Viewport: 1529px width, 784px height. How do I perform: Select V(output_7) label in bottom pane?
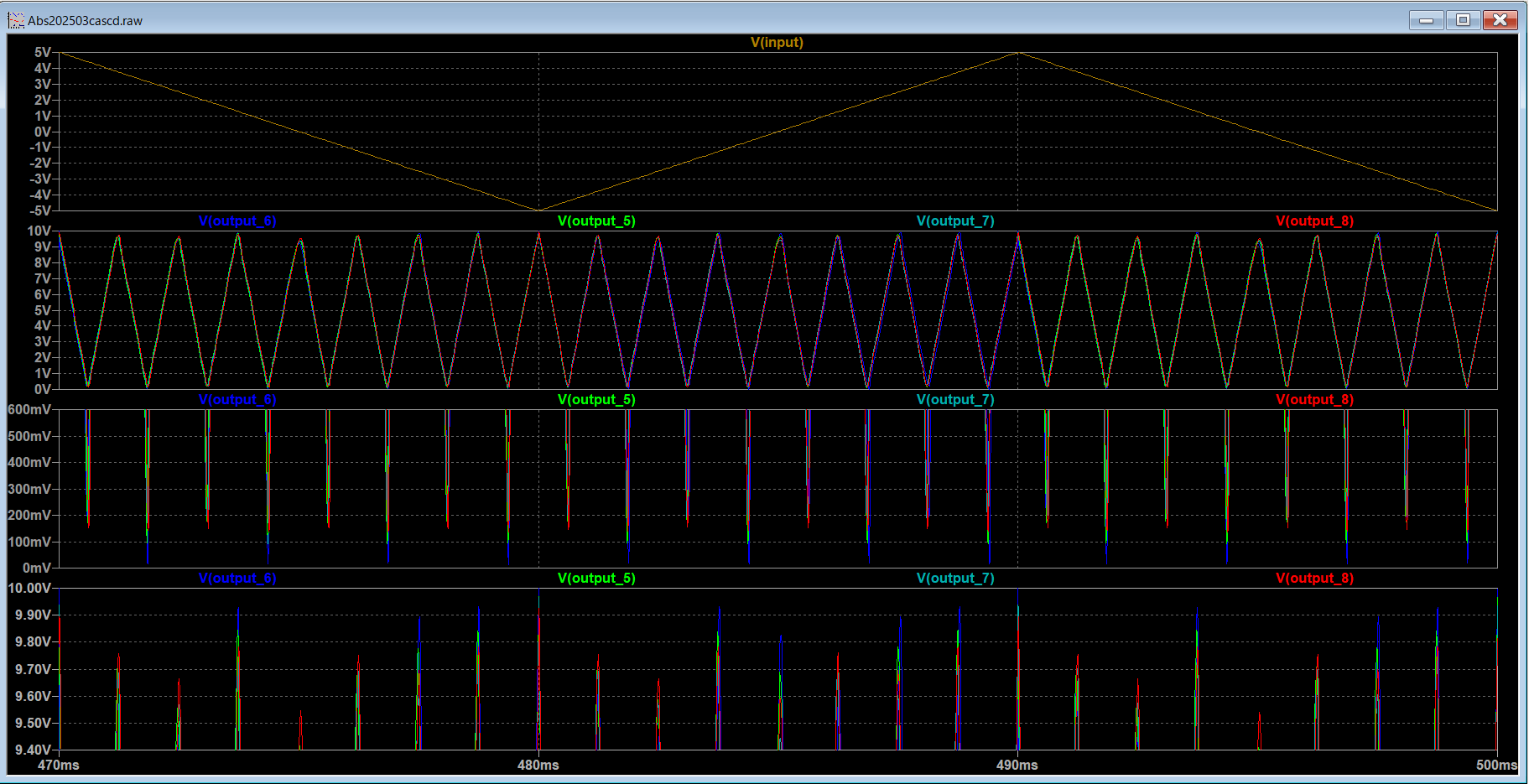click(955, 578)
